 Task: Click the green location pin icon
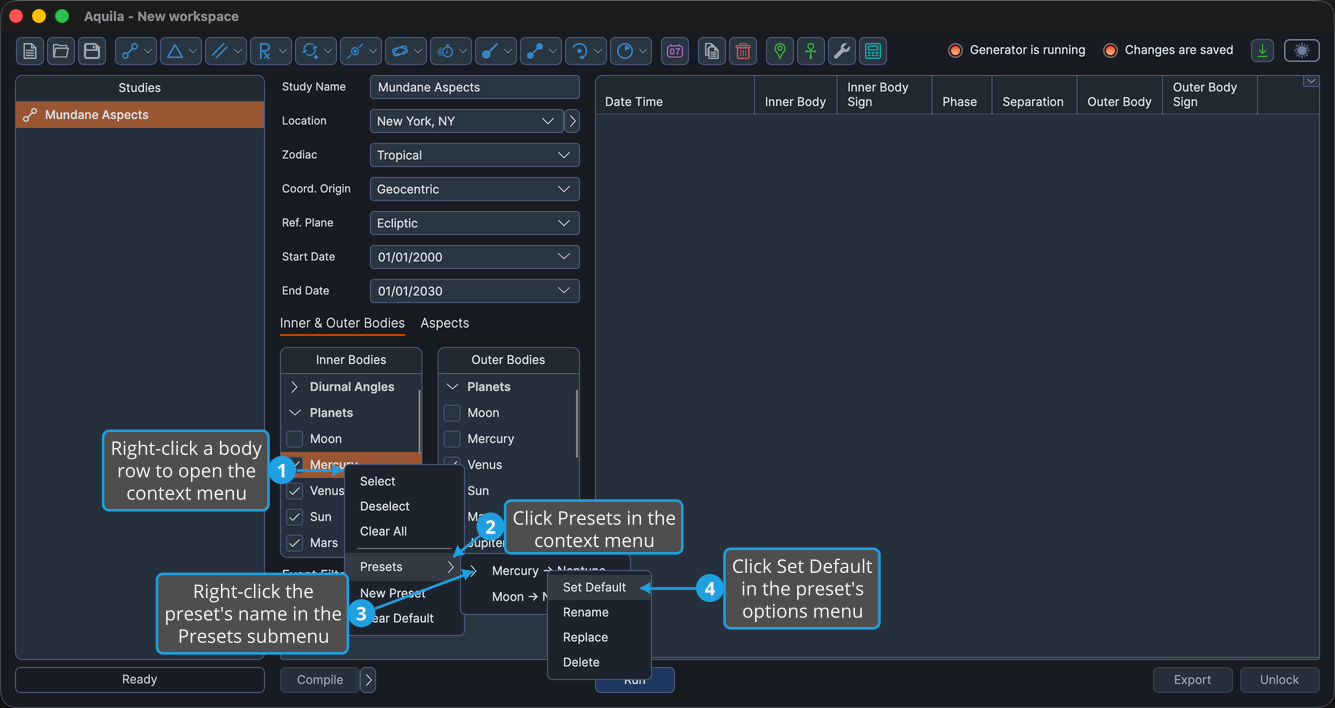[x=780, y=51]
